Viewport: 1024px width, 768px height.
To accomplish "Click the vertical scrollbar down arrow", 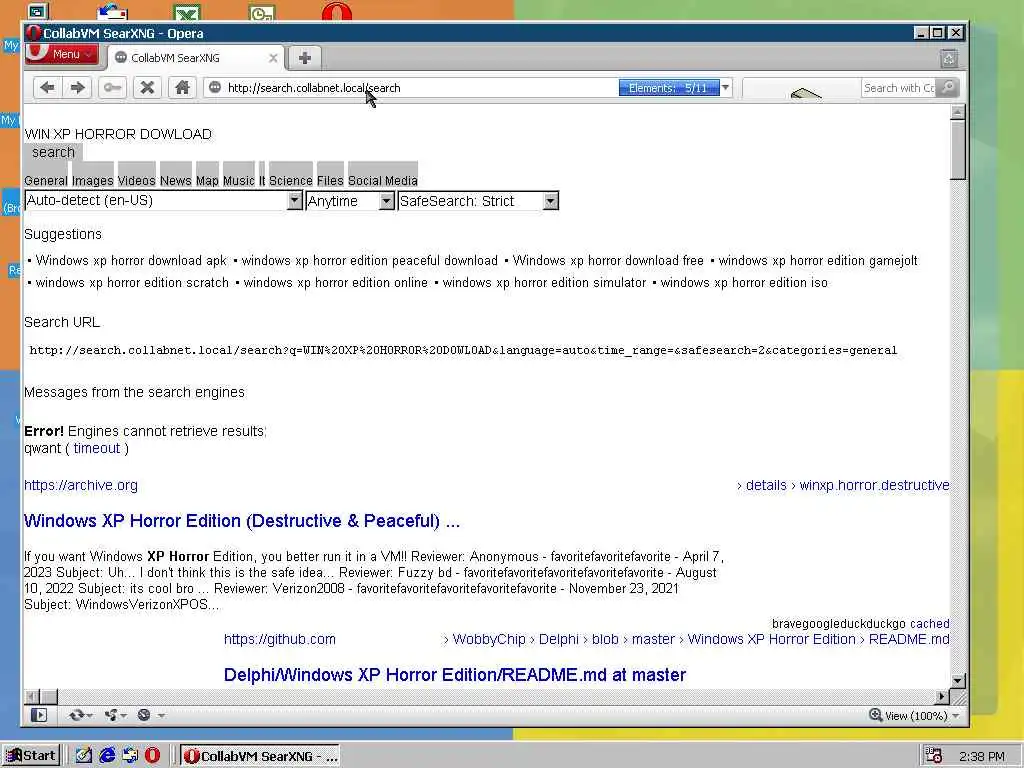I will (957, 680).
